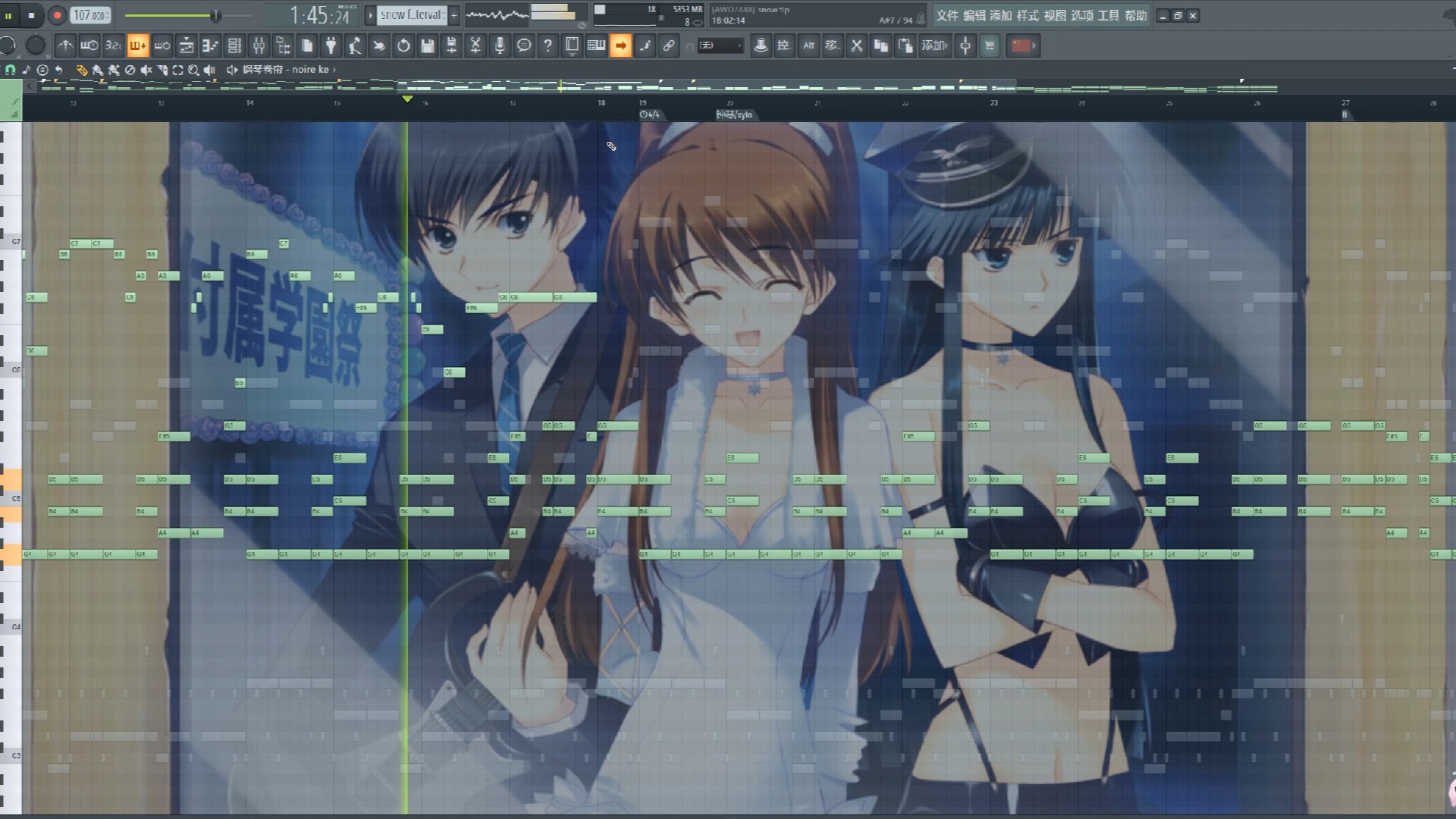The image size is (1456, 819).
Task: Toggle the metronome icon
Action: click(x=66, y=46)
